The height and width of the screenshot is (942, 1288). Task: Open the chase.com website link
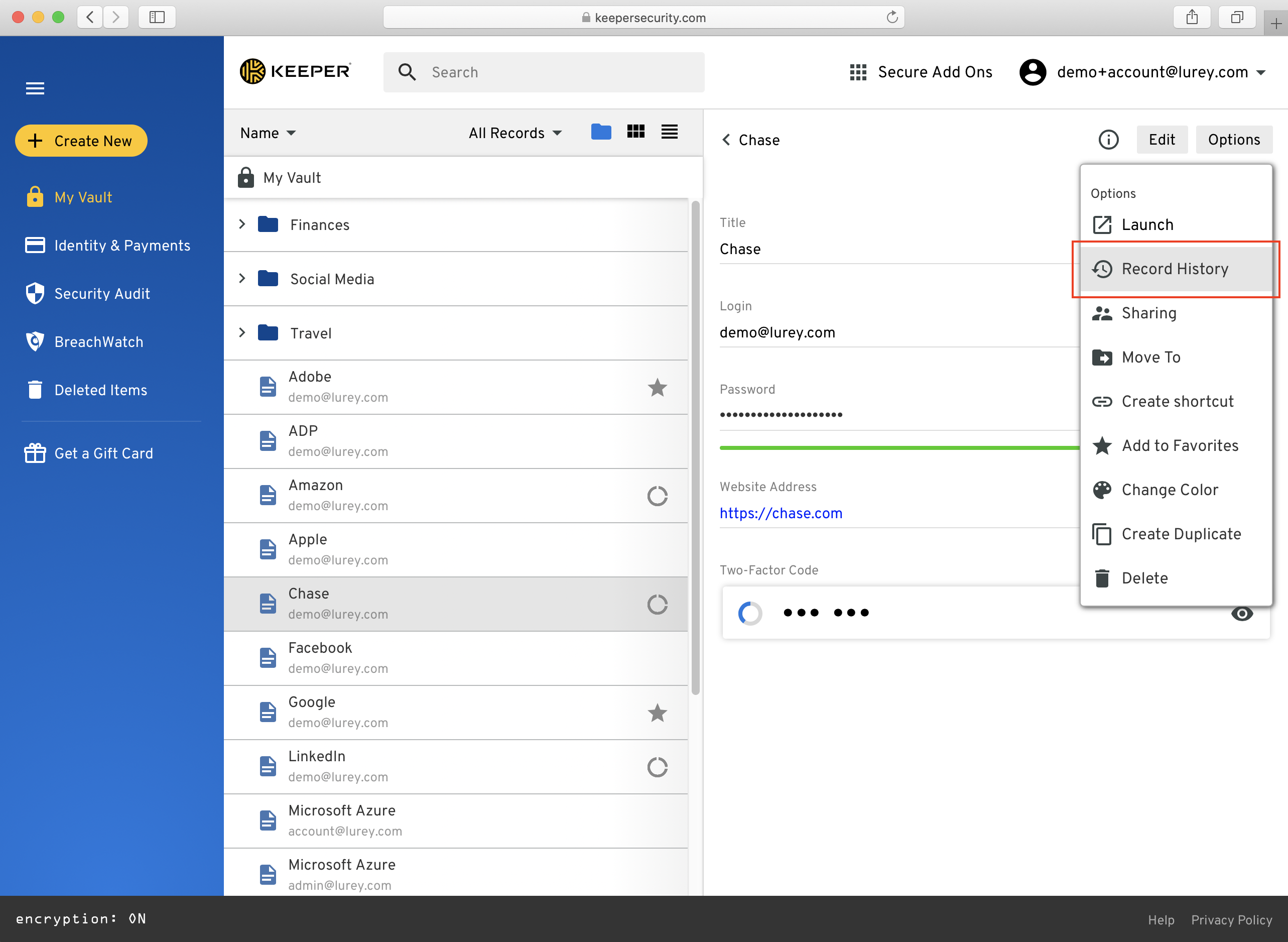[x=781, y=513]
